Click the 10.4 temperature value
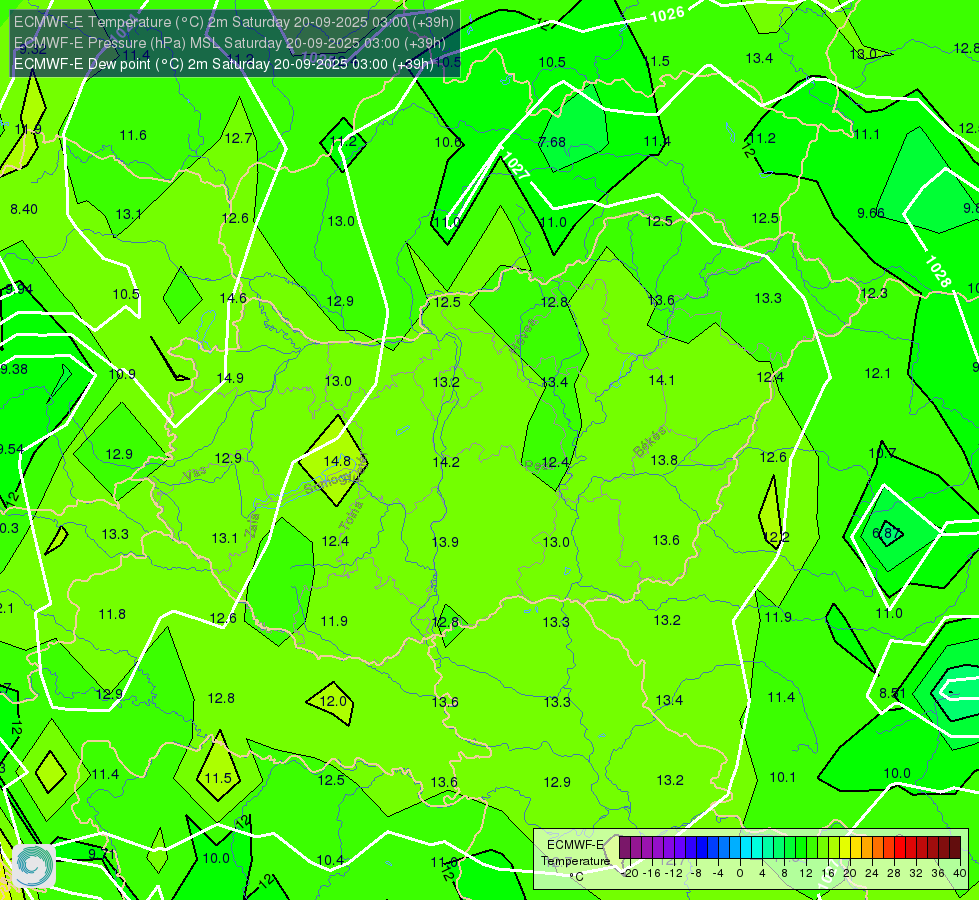979x900 pixels. pos(330,860)
